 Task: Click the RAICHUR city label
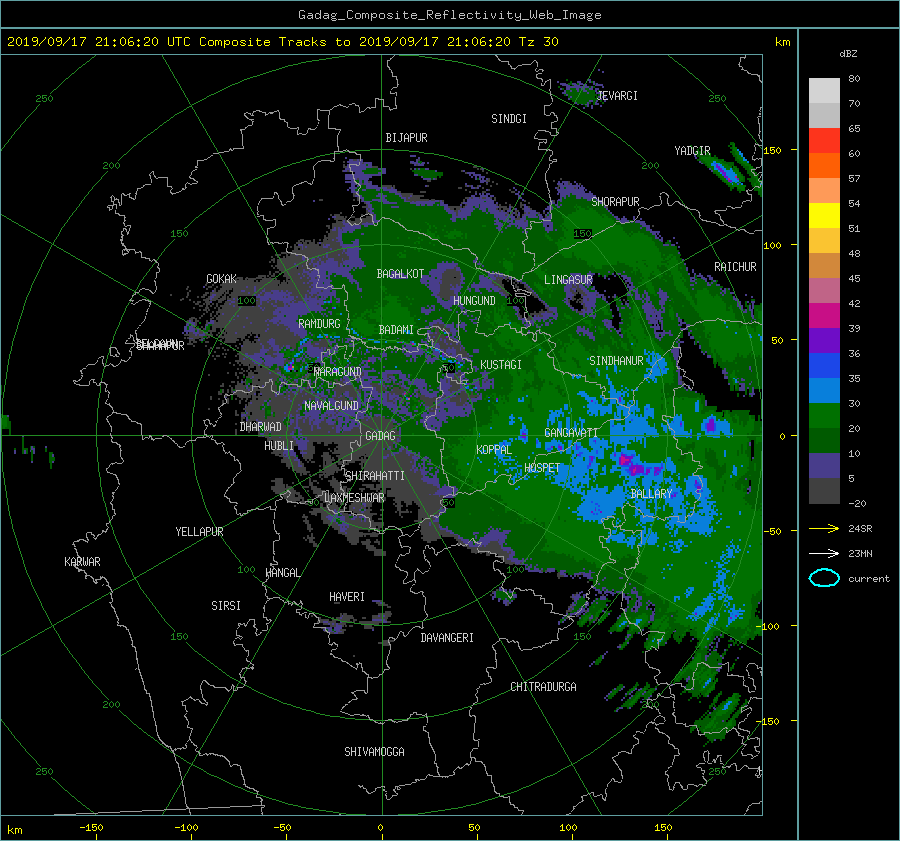click(x=735, y=267)
